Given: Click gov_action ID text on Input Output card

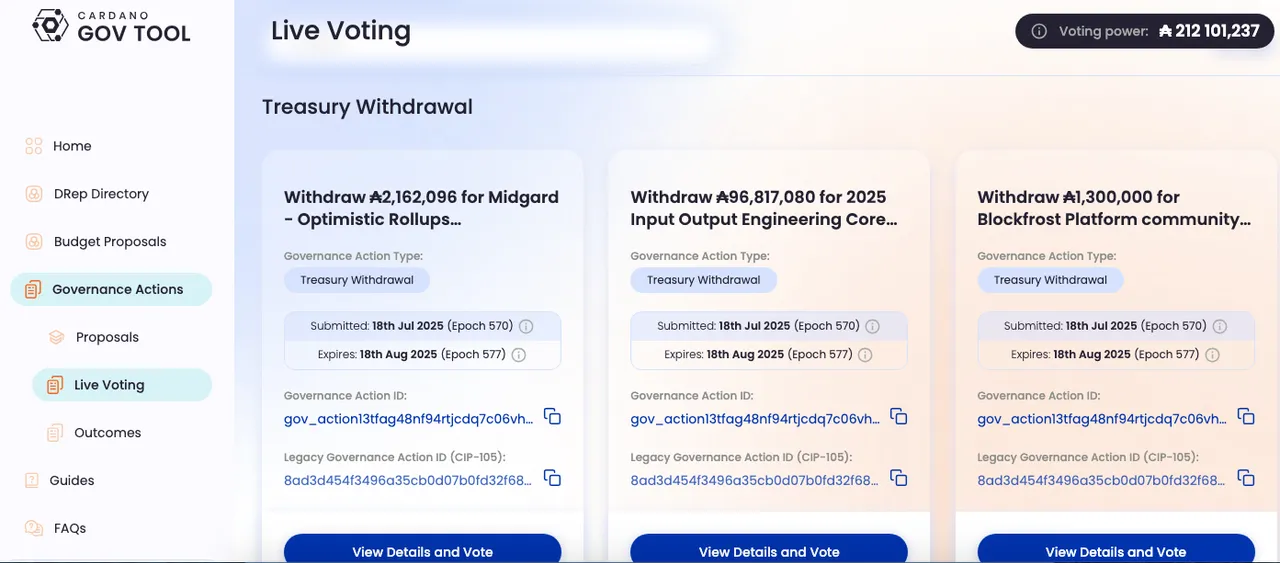Looking at the screenshot, I should click(x=756, y=419).
